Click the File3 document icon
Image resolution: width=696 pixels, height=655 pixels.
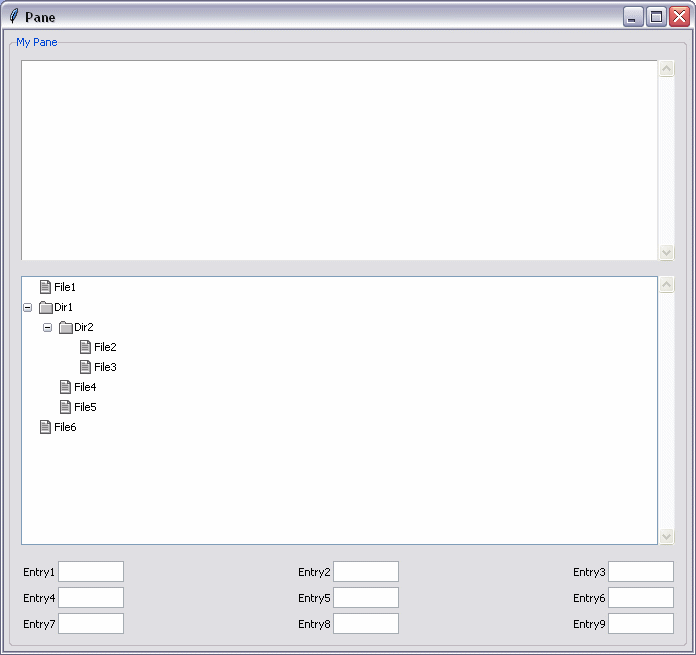point(85,367)
